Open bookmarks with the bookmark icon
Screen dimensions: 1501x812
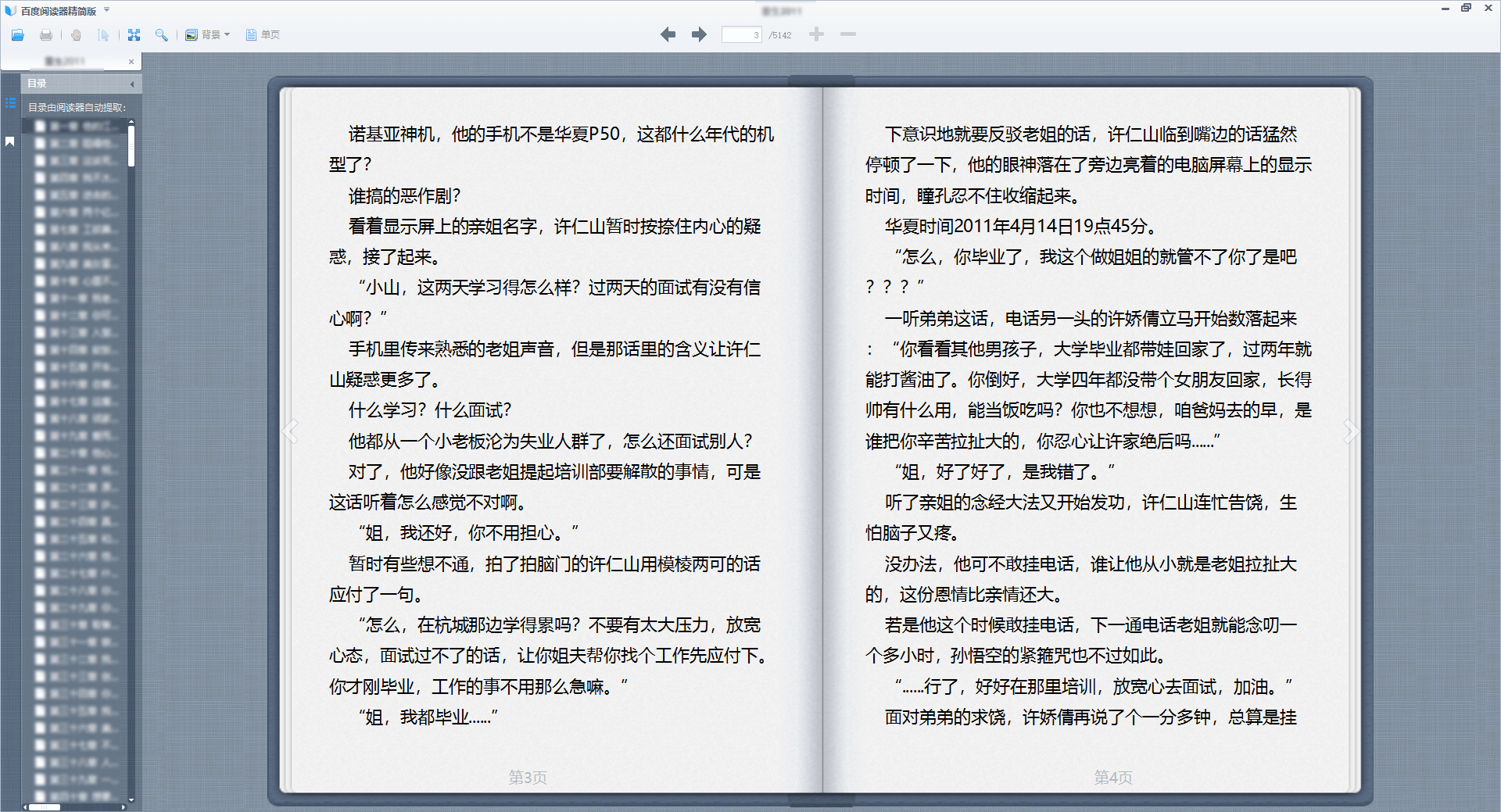(x=10, y=141)
